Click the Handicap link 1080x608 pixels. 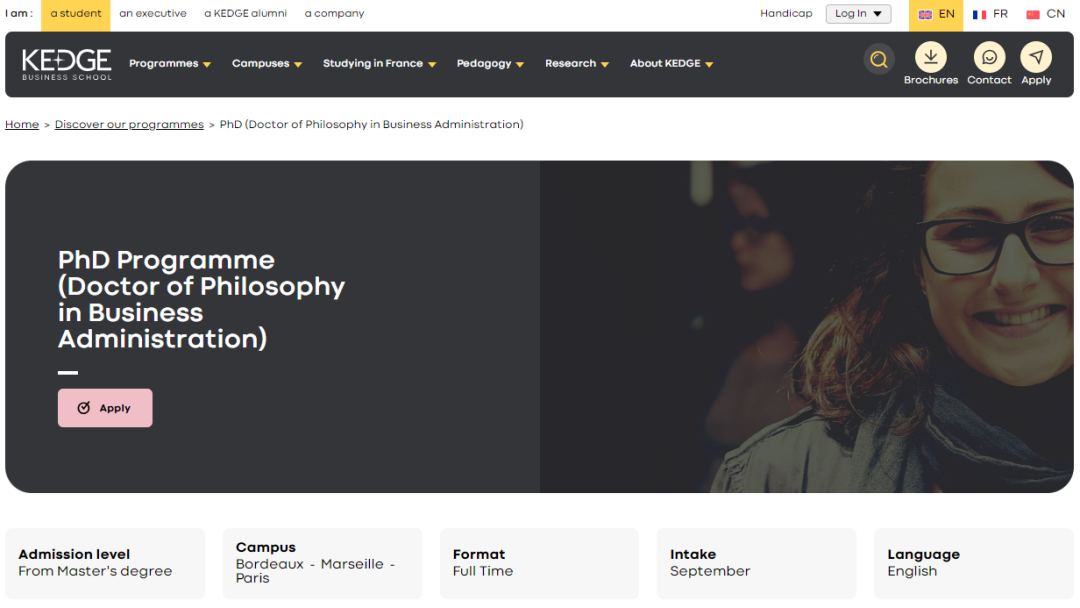(786, 14)
